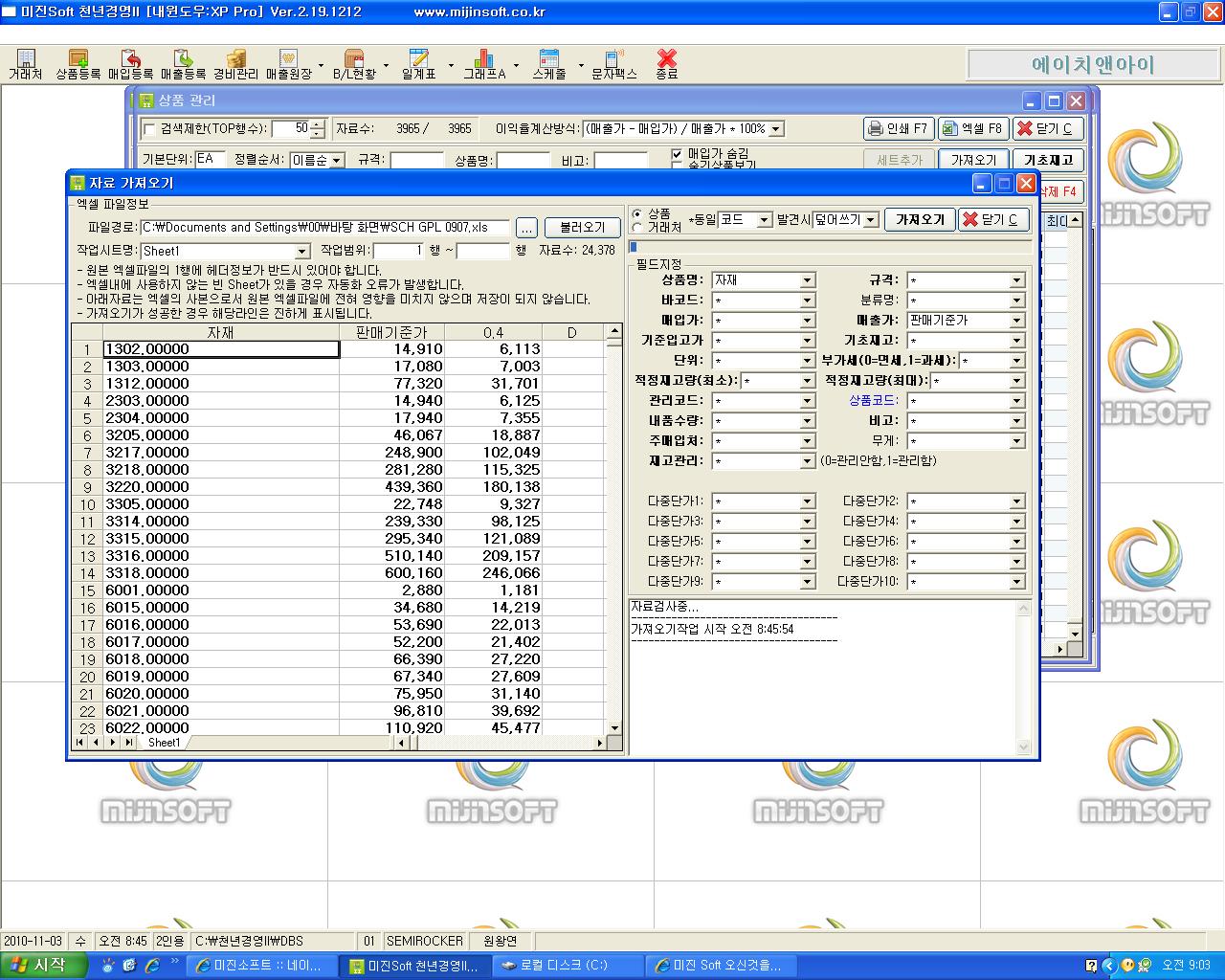Click 가져오기 button in 상품 관리 window
This screenshot has height=980, width=1225.
(973, 160)
